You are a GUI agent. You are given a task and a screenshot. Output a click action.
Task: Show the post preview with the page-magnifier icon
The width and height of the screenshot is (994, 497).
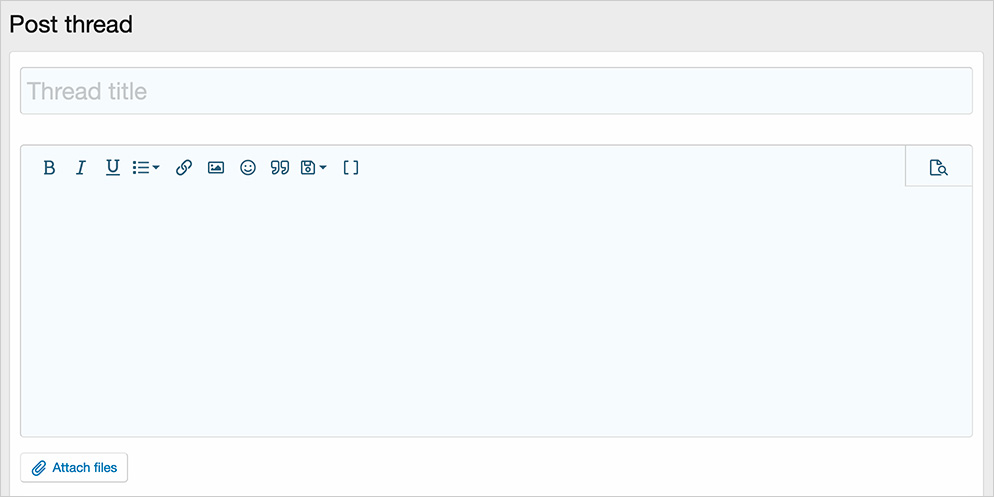[x=938, y=168]
